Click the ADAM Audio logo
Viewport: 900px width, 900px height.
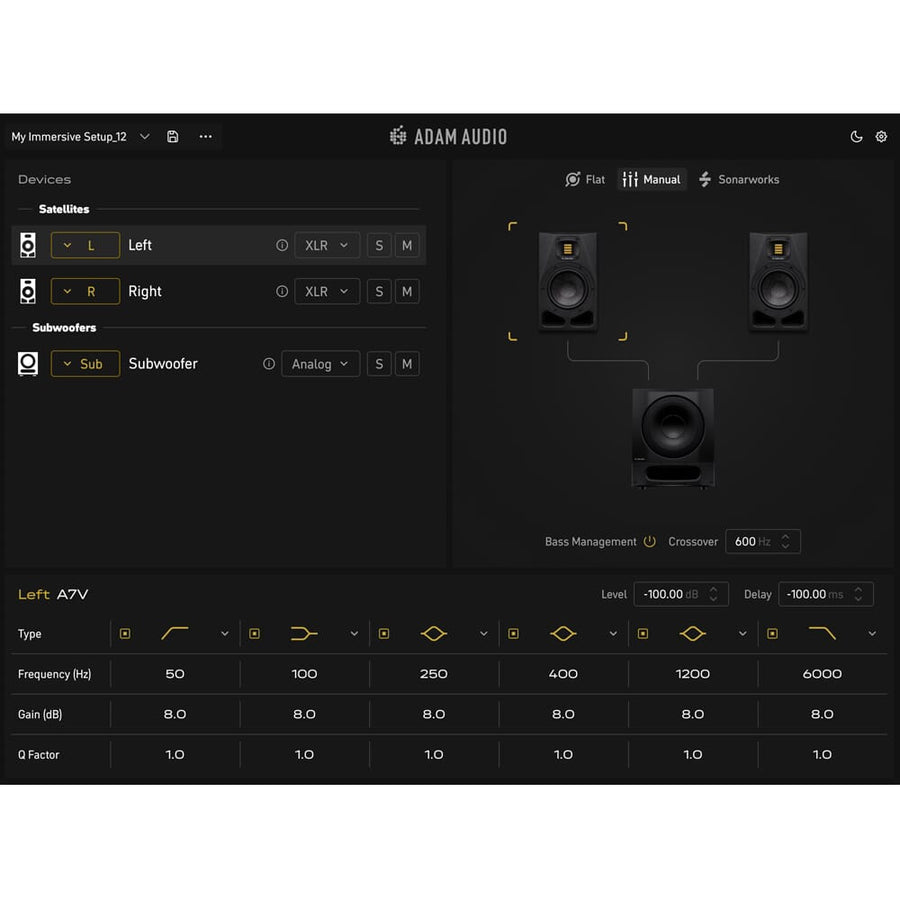(448, 137)
